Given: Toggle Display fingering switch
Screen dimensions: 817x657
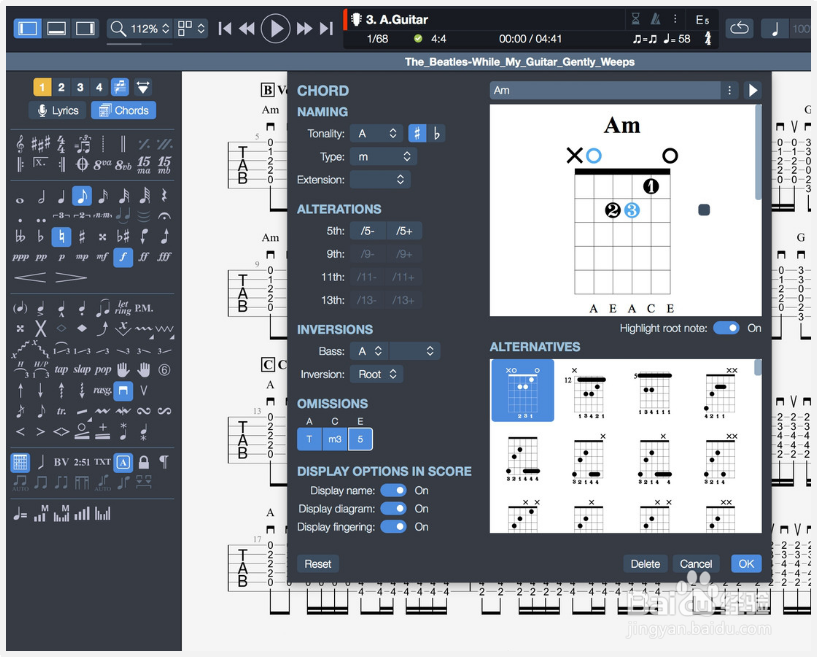Looking at the screenshot, I should pos(393,527).
